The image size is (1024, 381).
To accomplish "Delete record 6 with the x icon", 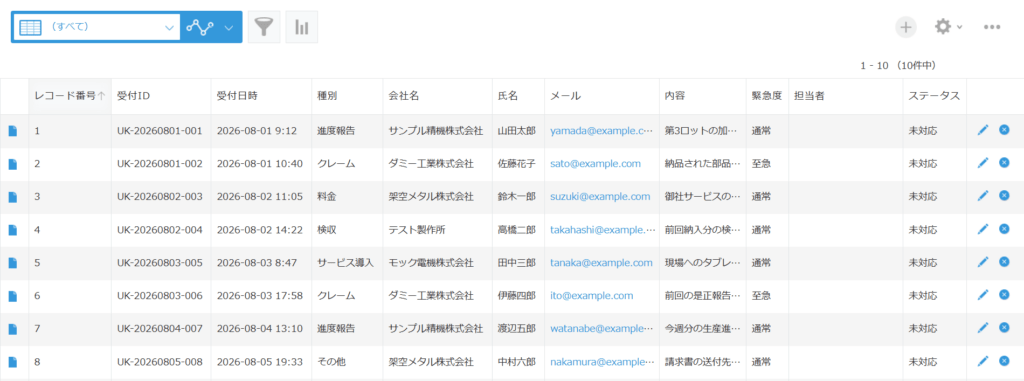I will point(1004,295).
